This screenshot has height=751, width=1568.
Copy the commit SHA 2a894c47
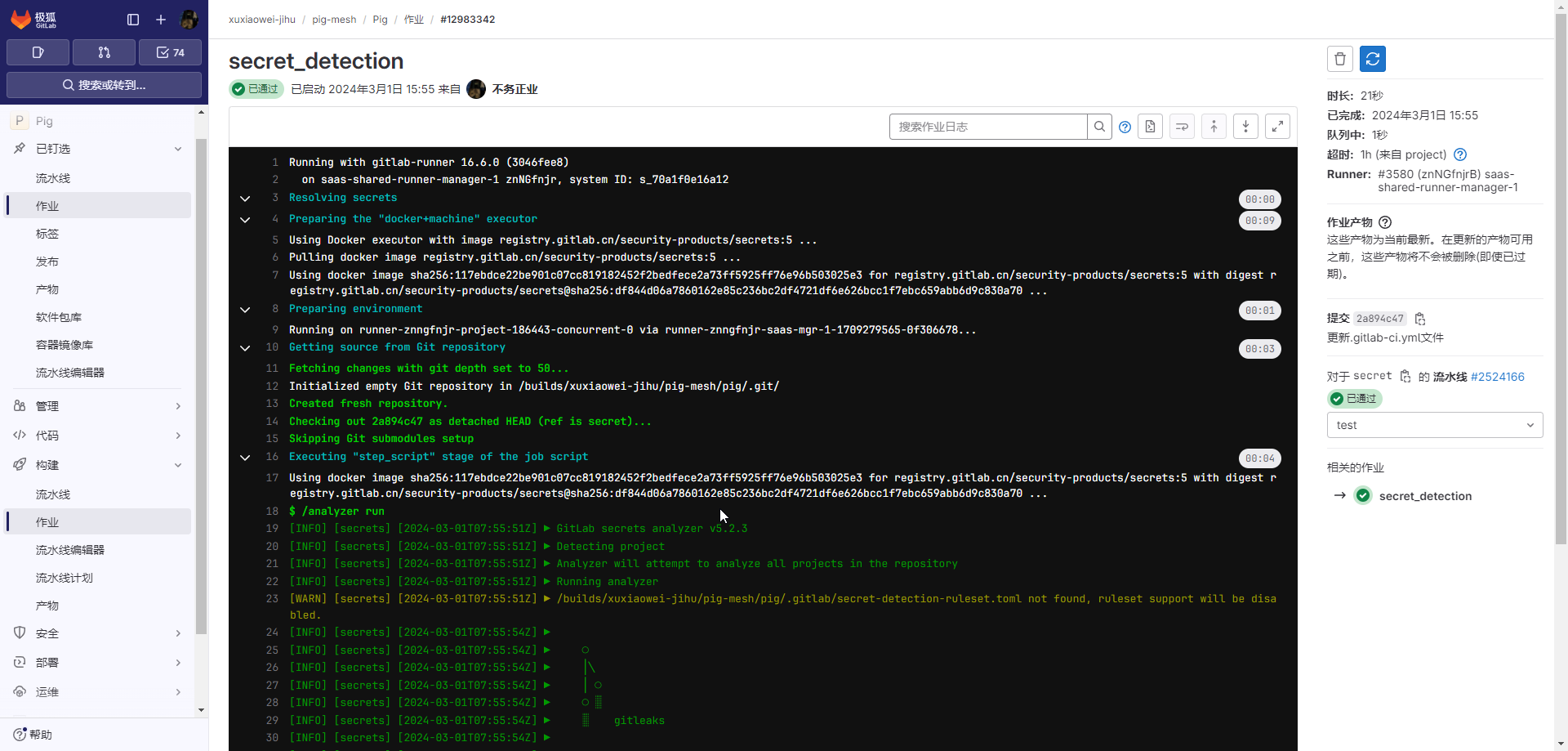(1420, 319)
